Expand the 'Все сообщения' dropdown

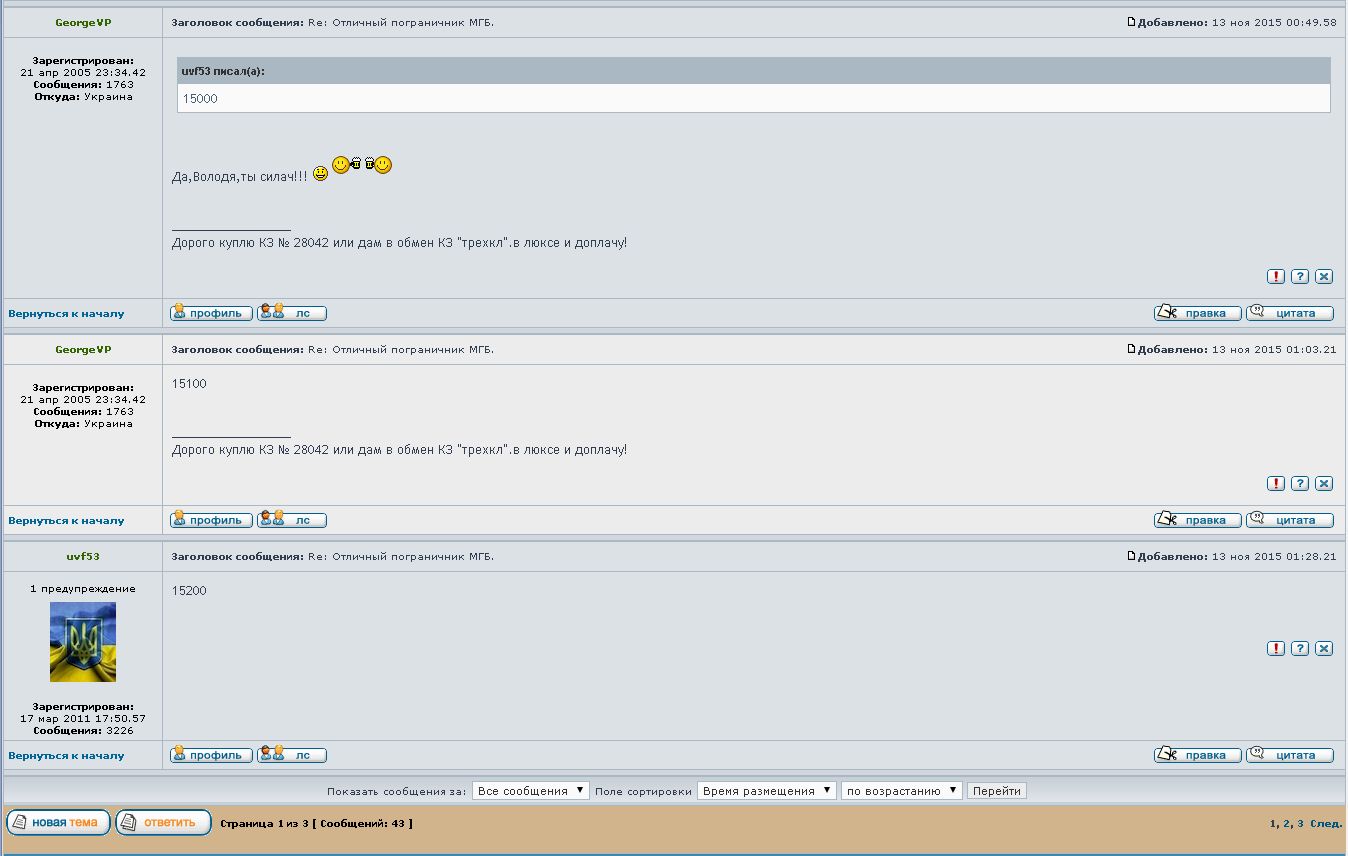coord(530,791)
